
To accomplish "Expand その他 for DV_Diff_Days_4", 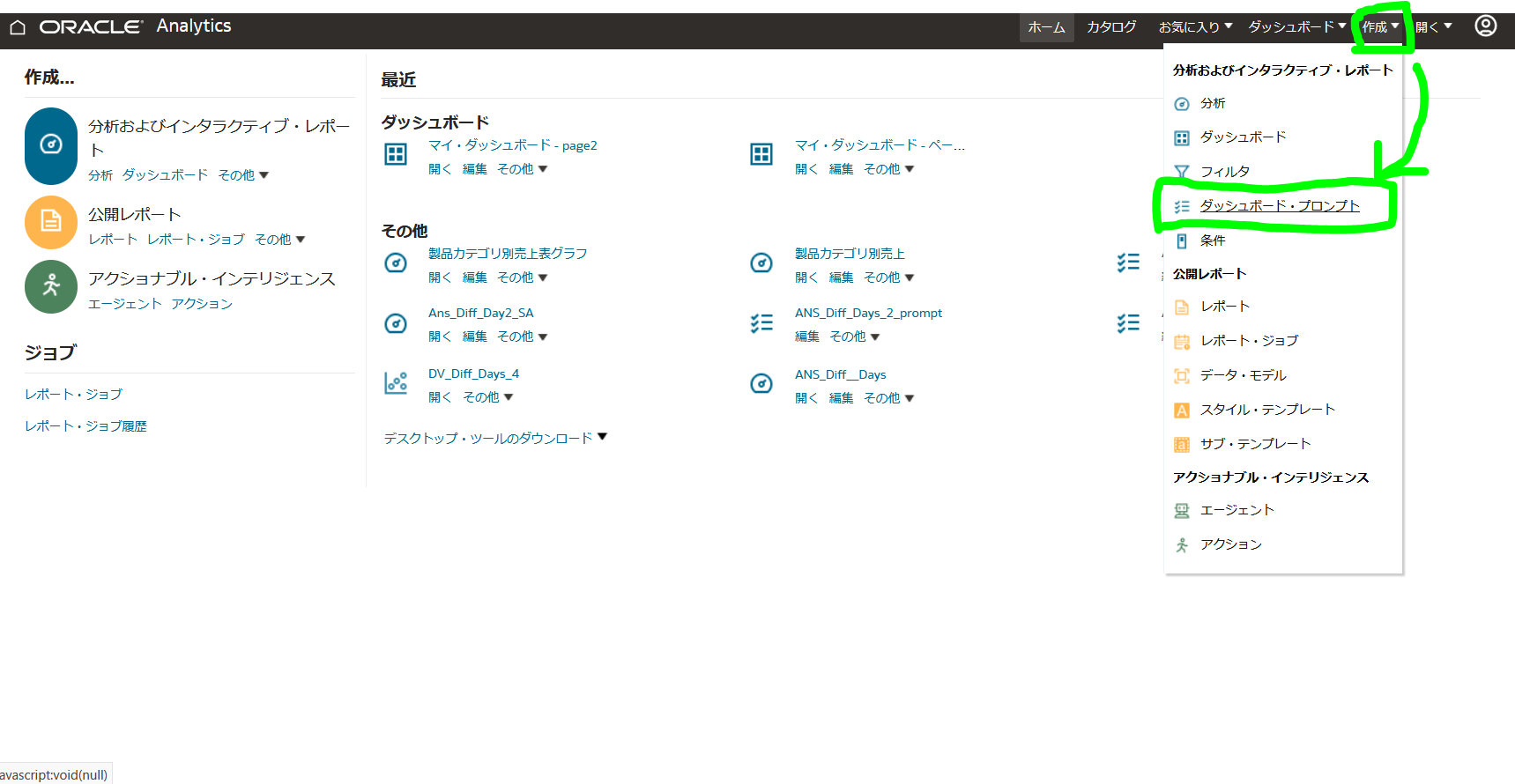I will click(488, 398).
